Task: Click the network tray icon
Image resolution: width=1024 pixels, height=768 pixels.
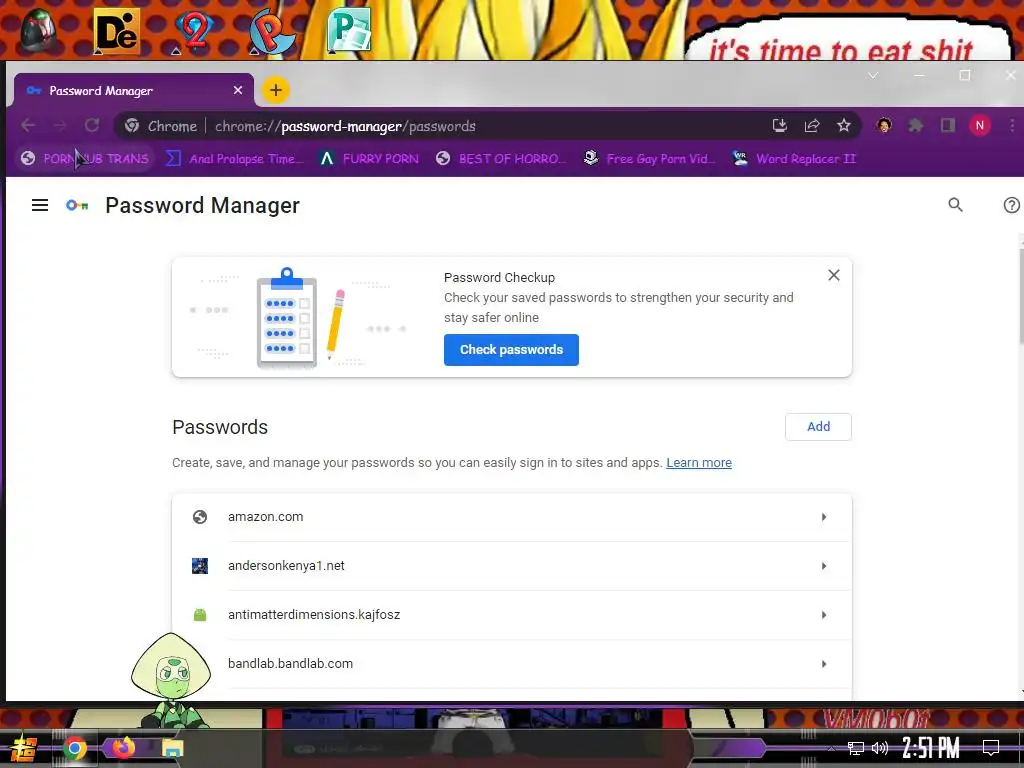Action: pos(855,748)
